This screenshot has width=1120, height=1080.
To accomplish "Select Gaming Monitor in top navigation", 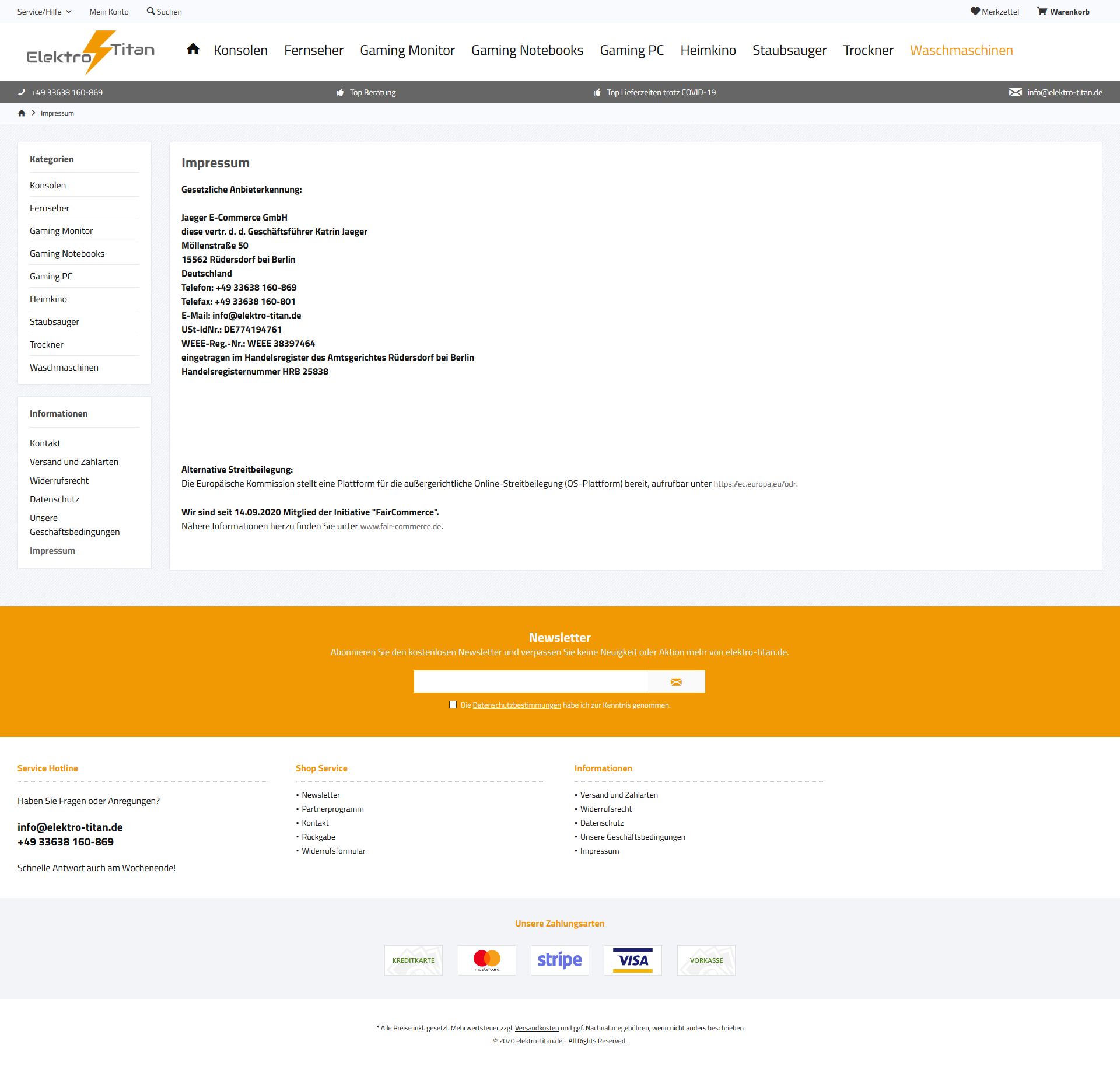I will click(x=407, y=50).
